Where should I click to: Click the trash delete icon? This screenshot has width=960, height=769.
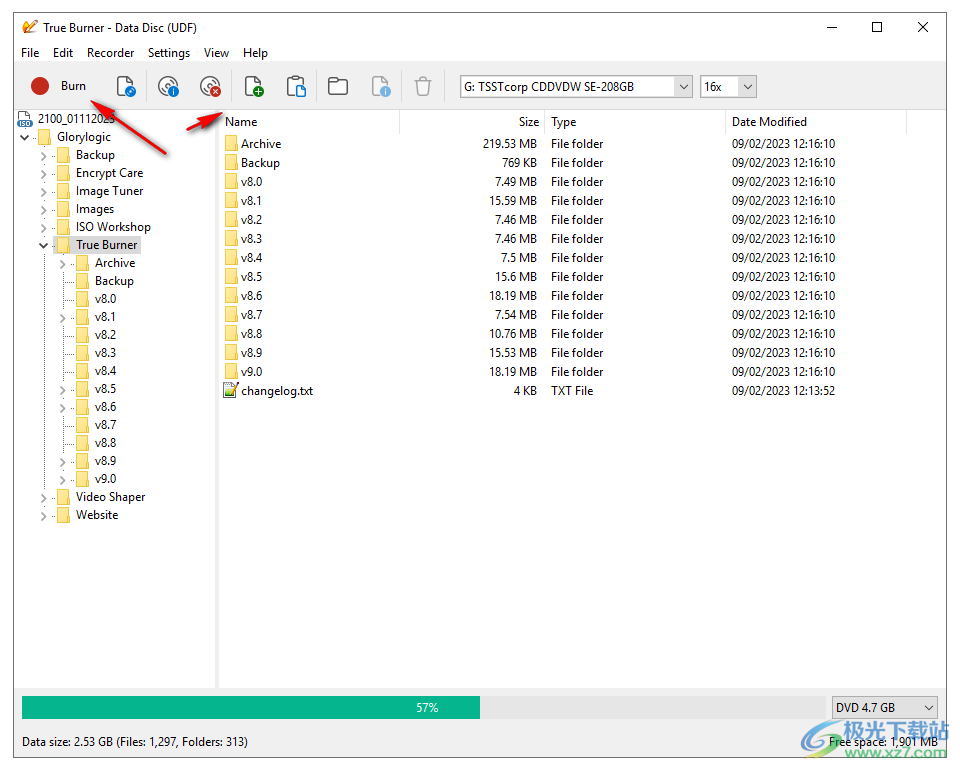click(422, 86)
